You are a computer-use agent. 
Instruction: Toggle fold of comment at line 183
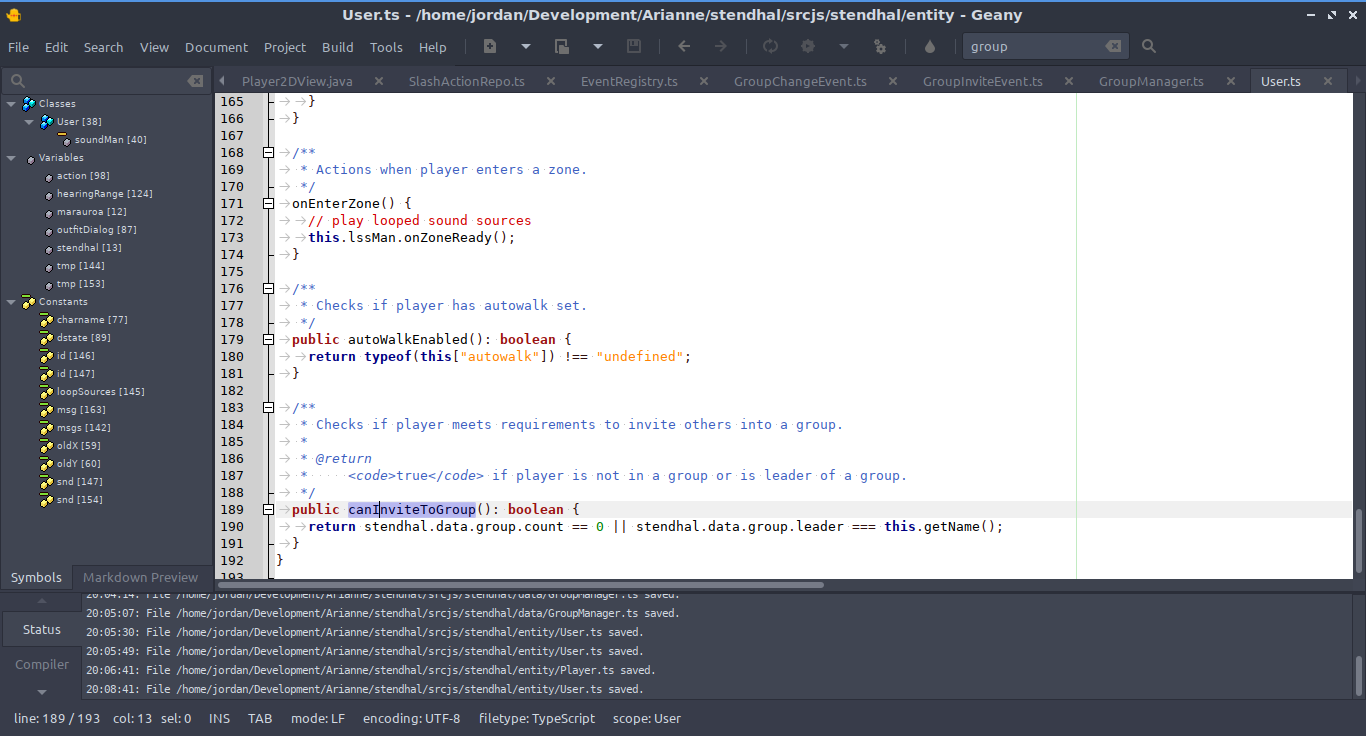pos(268,407)
